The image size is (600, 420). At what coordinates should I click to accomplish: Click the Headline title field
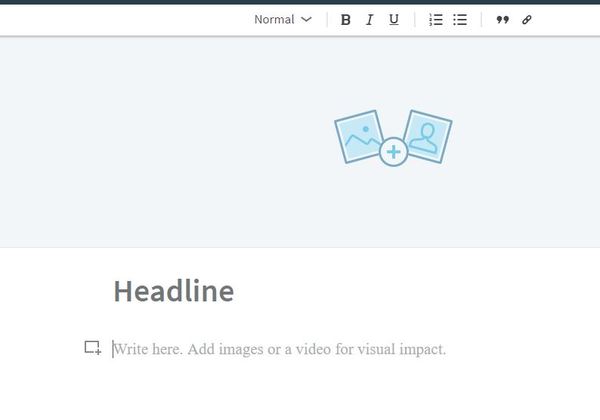pos(174,291)
